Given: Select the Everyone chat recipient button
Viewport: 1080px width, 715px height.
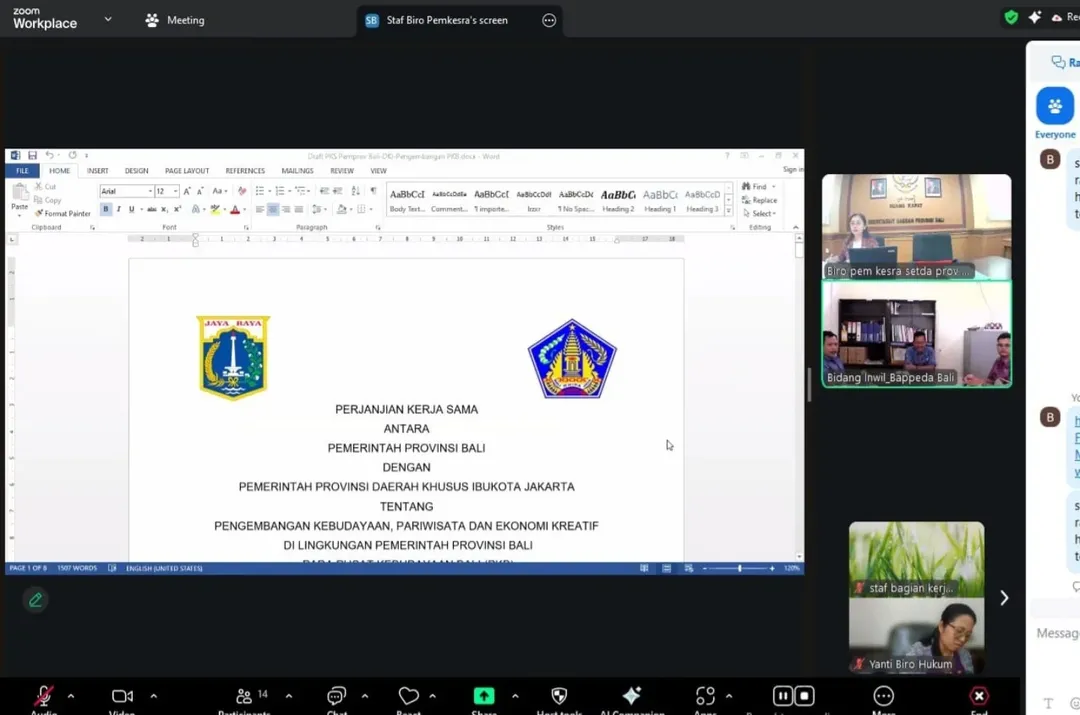Looking at the screenshot, I should [x=1054, y=107].
